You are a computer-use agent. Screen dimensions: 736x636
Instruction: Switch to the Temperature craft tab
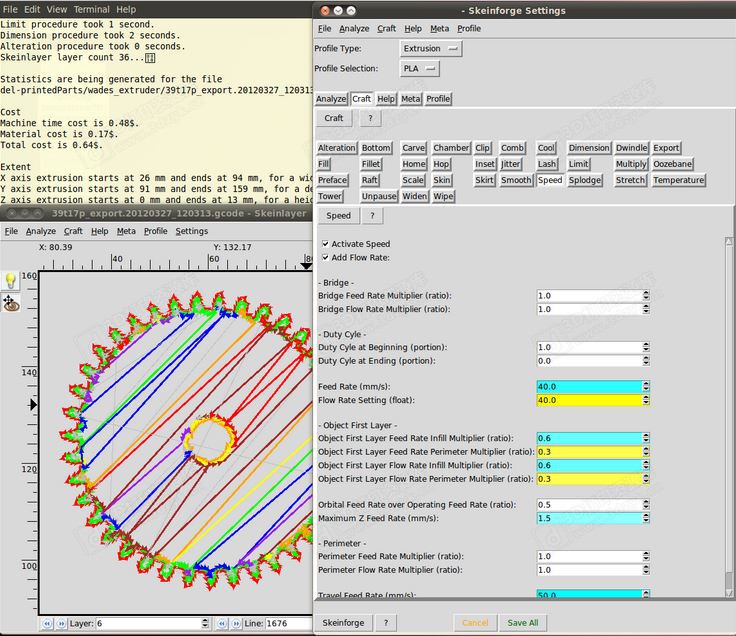tap(678, 180)
